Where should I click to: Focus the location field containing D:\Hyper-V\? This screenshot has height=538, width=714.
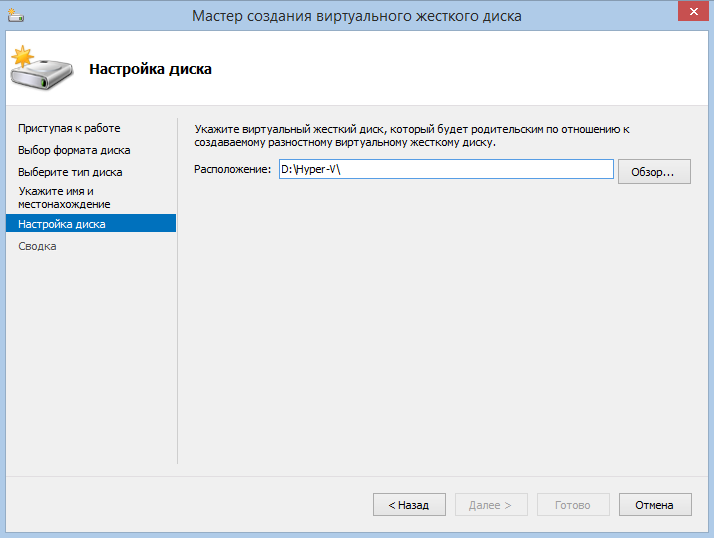coord(445,170)
